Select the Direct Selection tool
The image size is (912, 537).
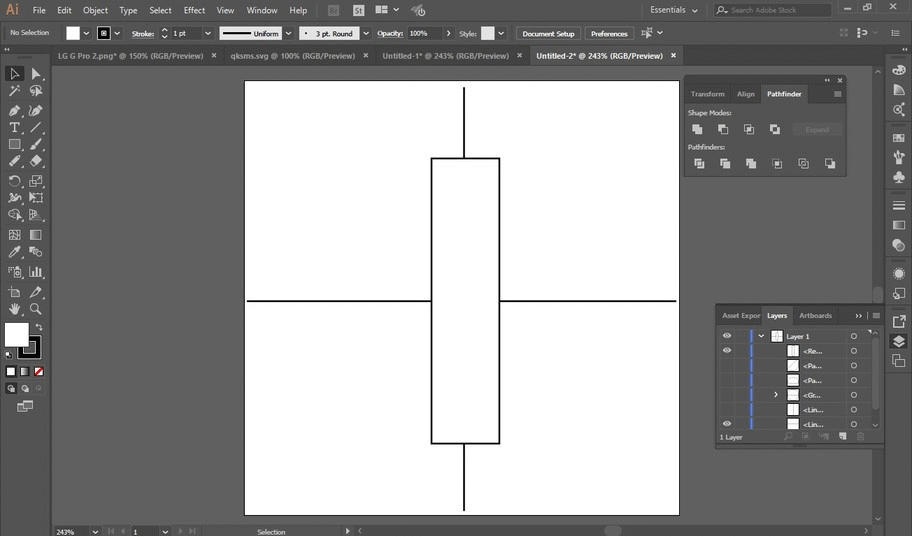click(x=36, y=73)
